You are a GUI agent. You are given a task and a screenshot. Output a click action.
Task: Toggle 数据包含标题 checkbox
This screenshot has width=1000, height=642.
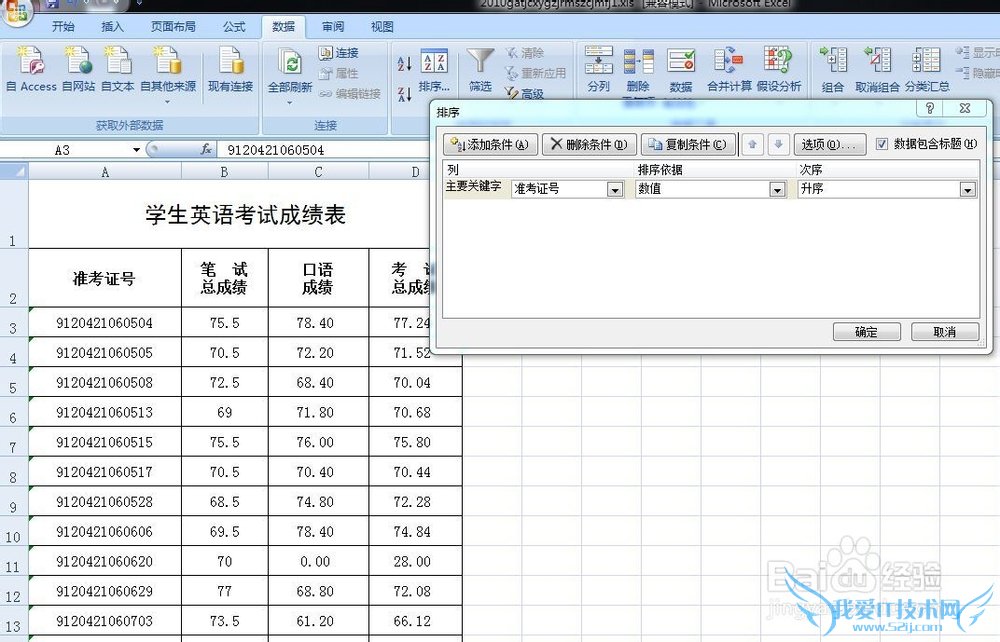tap(881, 144)
